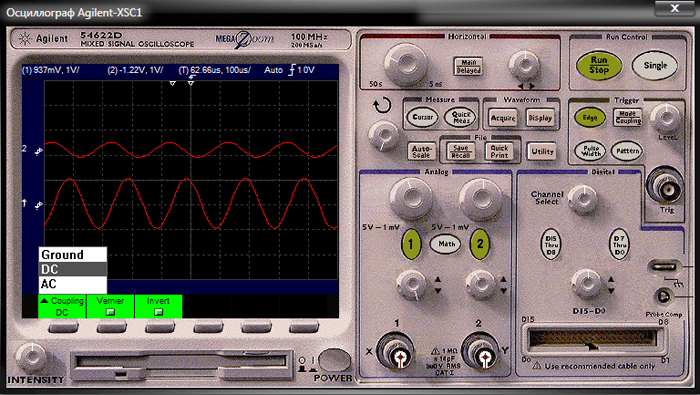Open the Display waveform menu
700x395 pixels.
coord(540,118)
